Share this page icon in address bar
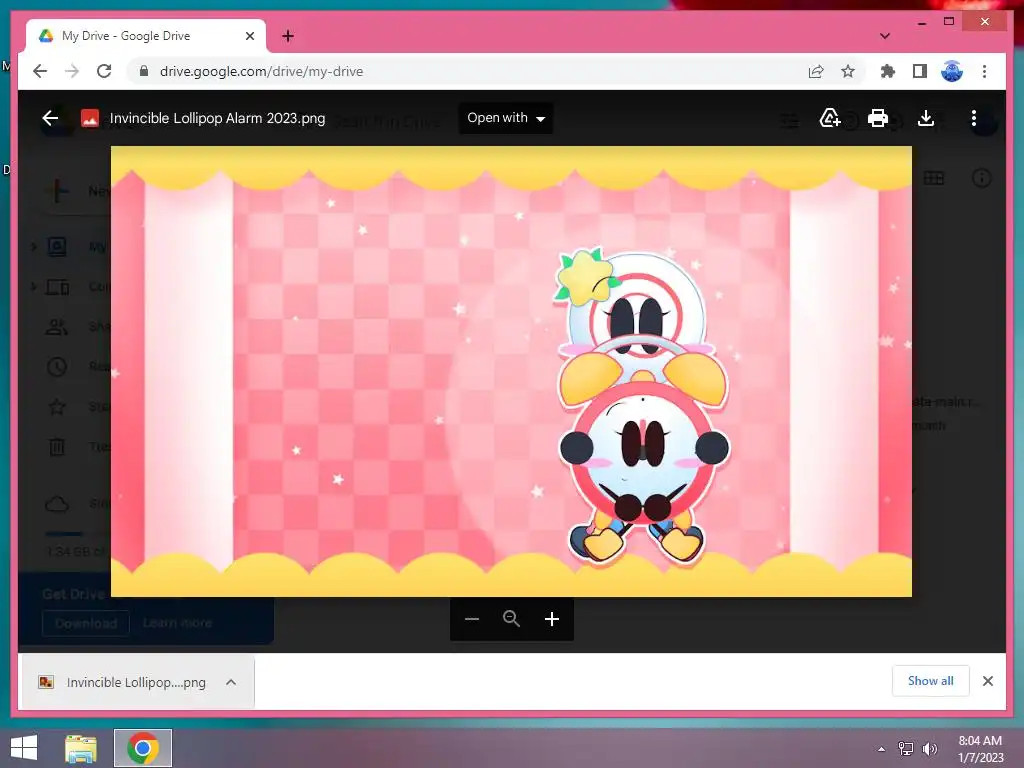Image resolution: width=1024 pixels, height=768 pixels. (816, 71)
